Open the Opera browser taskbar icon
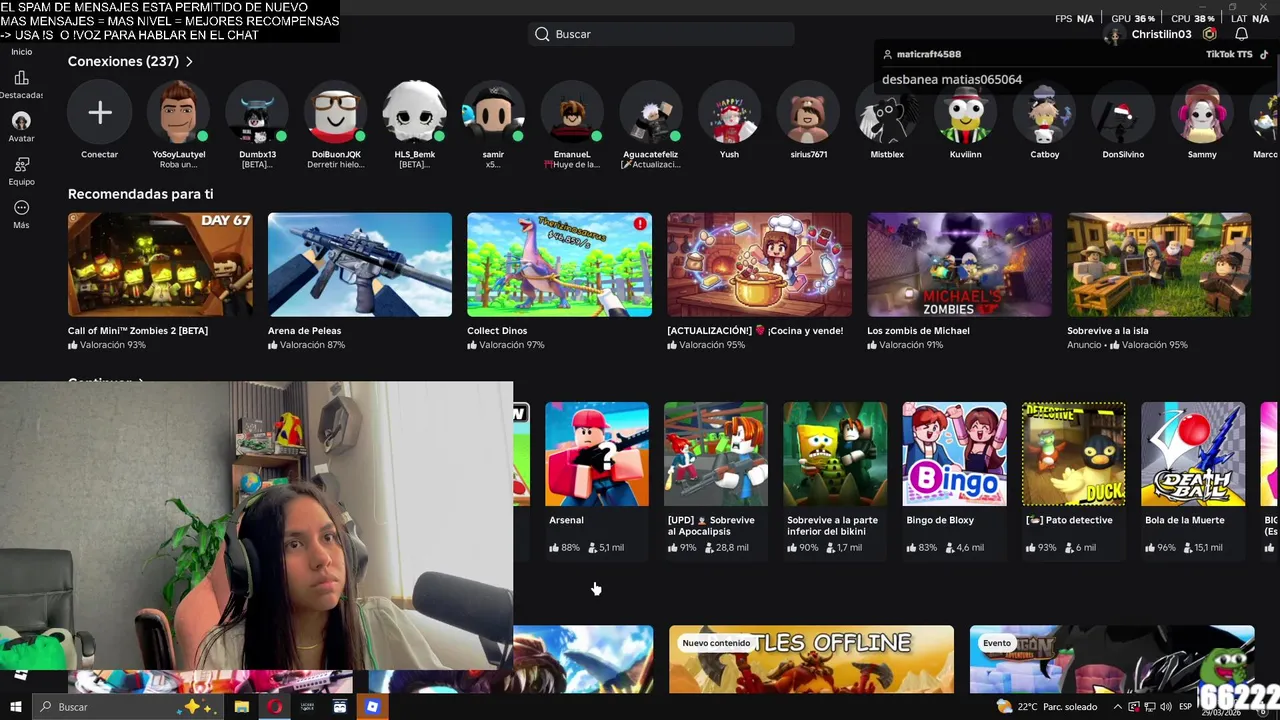Screen dimensions: 1280x720 tap(274, 707)
